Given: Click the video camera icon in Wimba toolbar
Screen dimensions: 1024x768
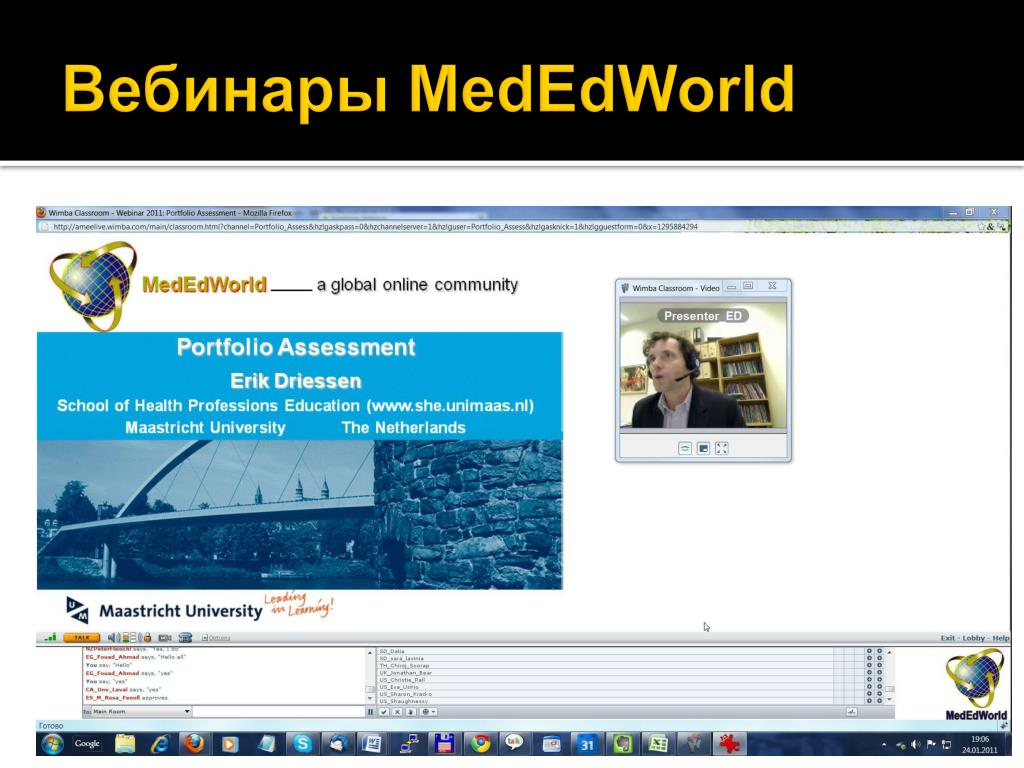Looking at the screenshot, I should 165,637.
